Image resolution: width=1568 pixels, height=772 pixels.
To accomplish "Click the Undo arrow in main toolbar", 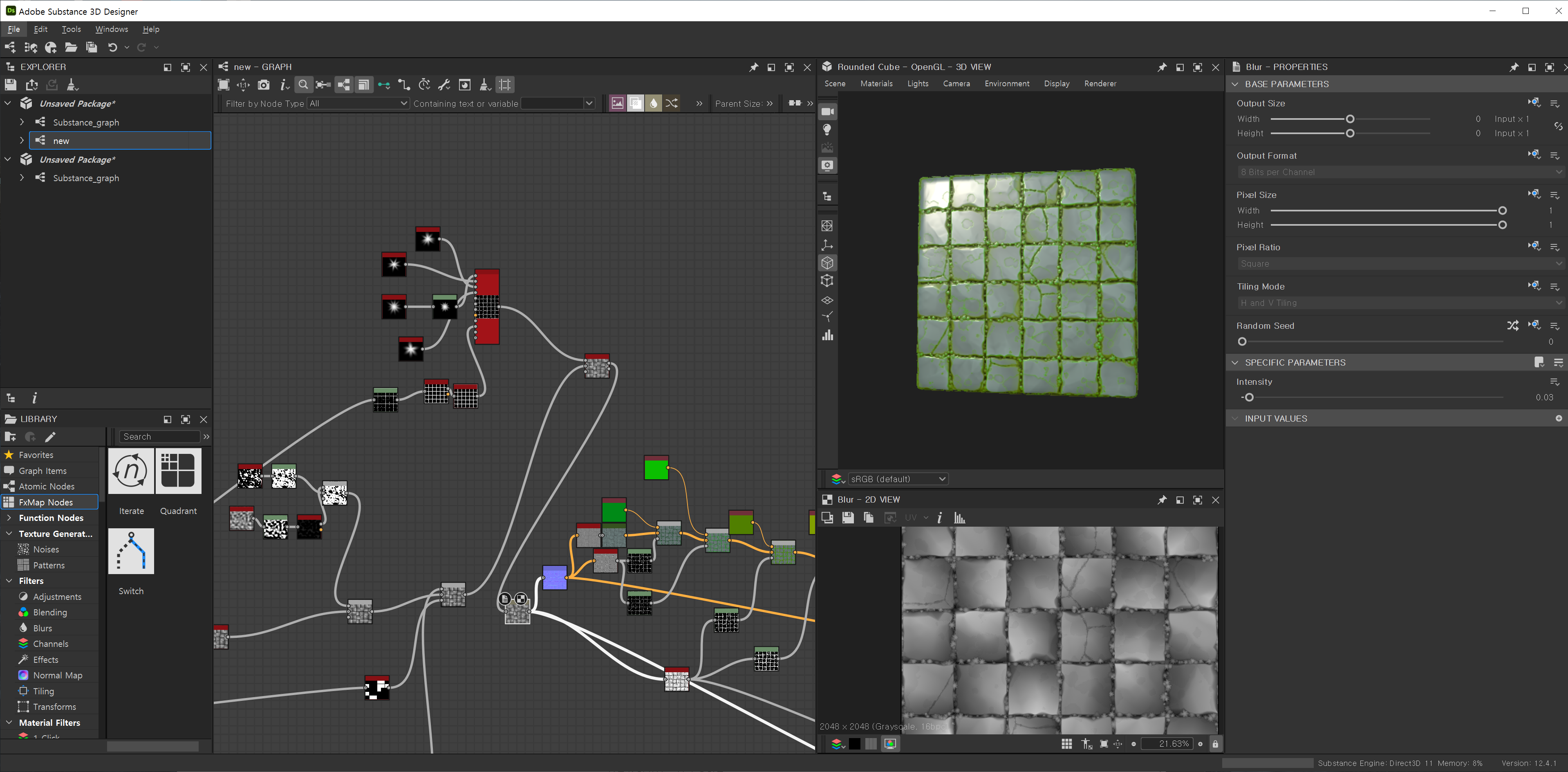I will (112, 47).
